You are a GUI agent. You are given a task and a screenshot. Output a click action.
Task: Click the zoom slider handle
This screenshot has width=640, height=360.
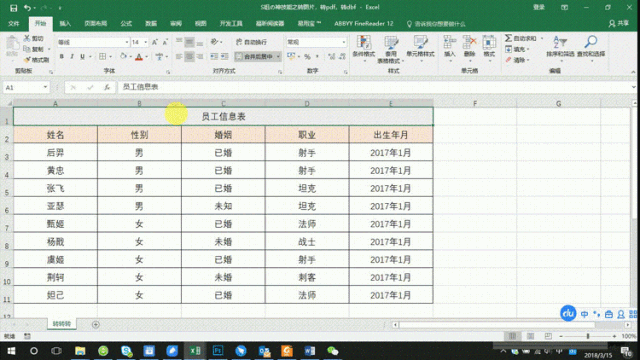588,336
